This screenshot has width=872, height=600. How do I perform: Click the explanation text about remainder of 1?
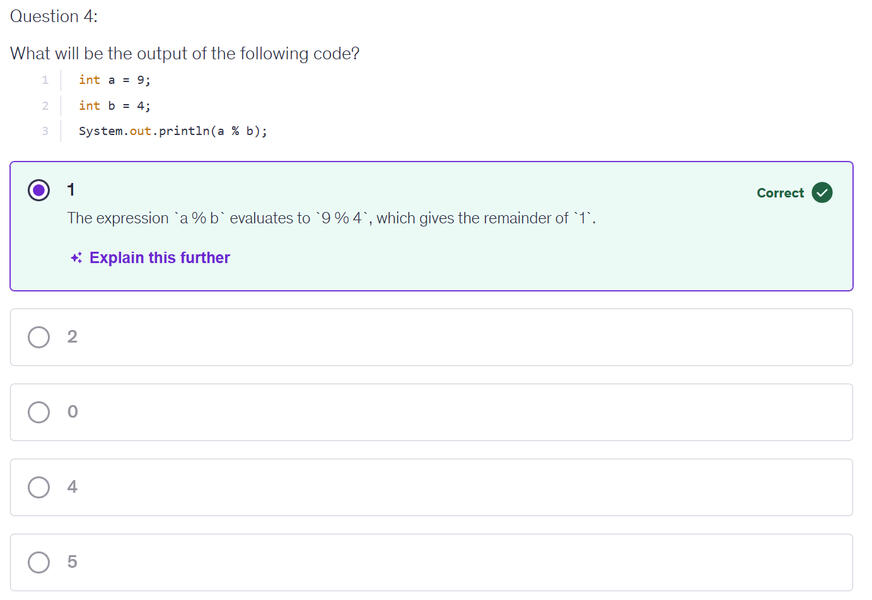(x=330, y=217)
